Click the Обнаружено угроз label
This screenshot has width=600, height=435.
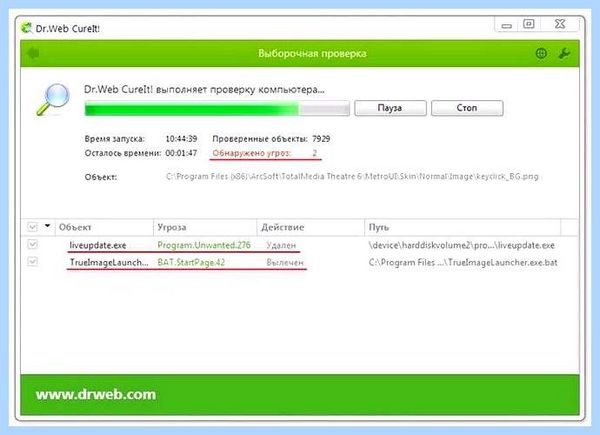coord(252,153)
